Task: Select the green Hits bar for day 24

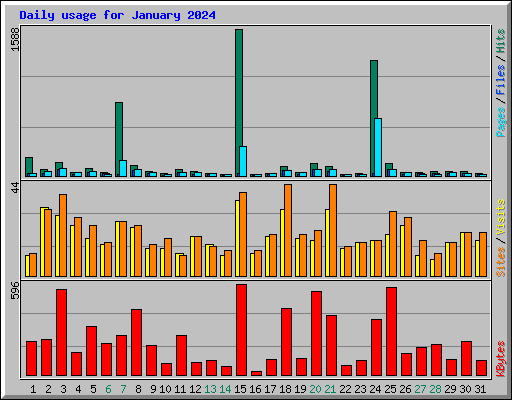Action: [374, 118]
